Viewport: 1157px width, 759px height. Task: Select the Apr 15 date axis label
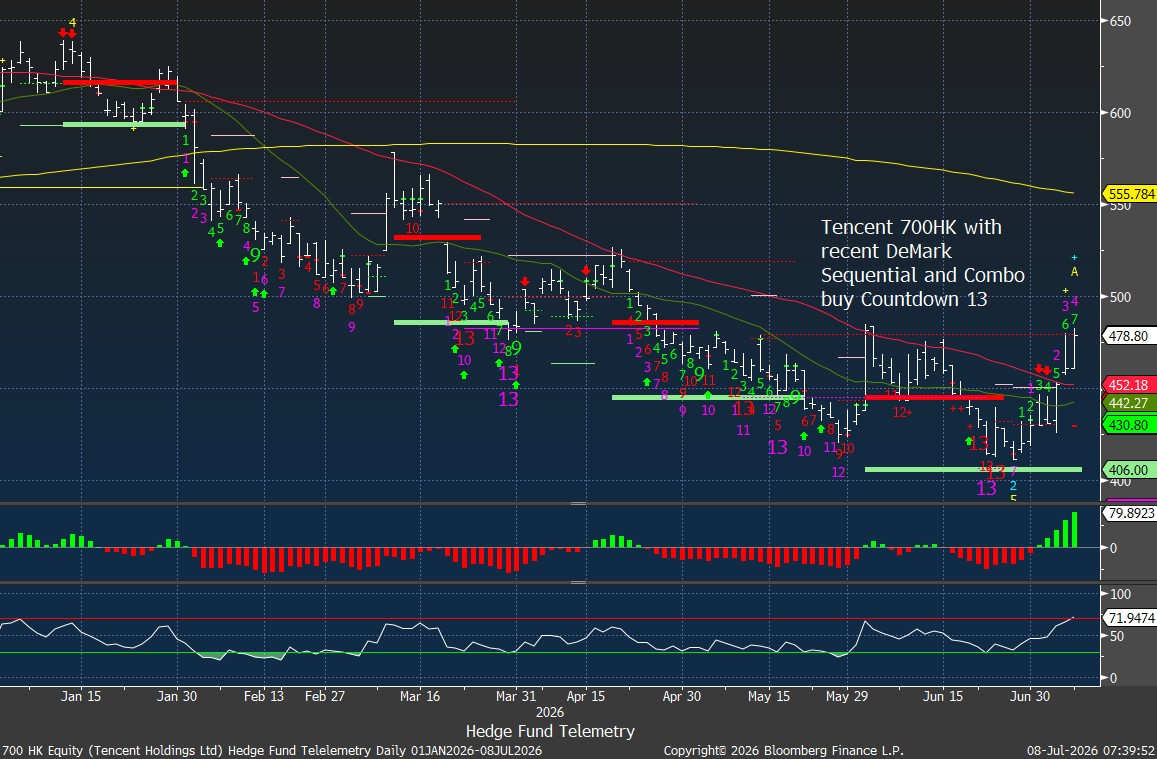587,696
